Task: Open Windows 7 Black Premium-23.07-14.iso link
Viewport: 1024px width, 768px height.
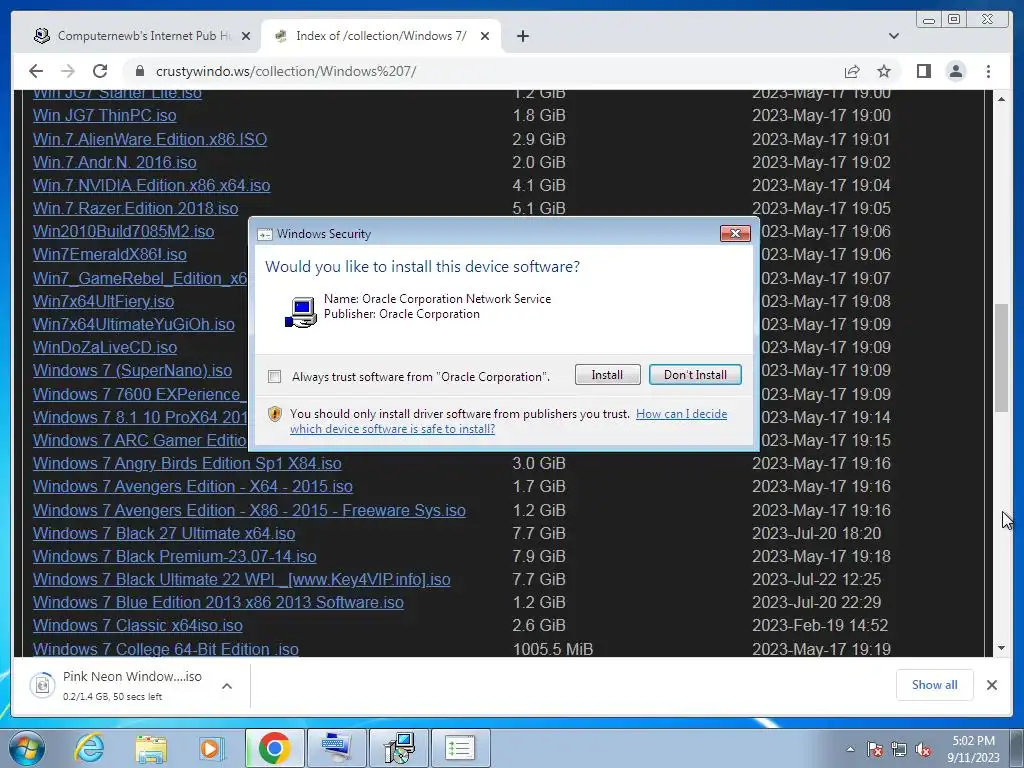Action: point(174,556)
